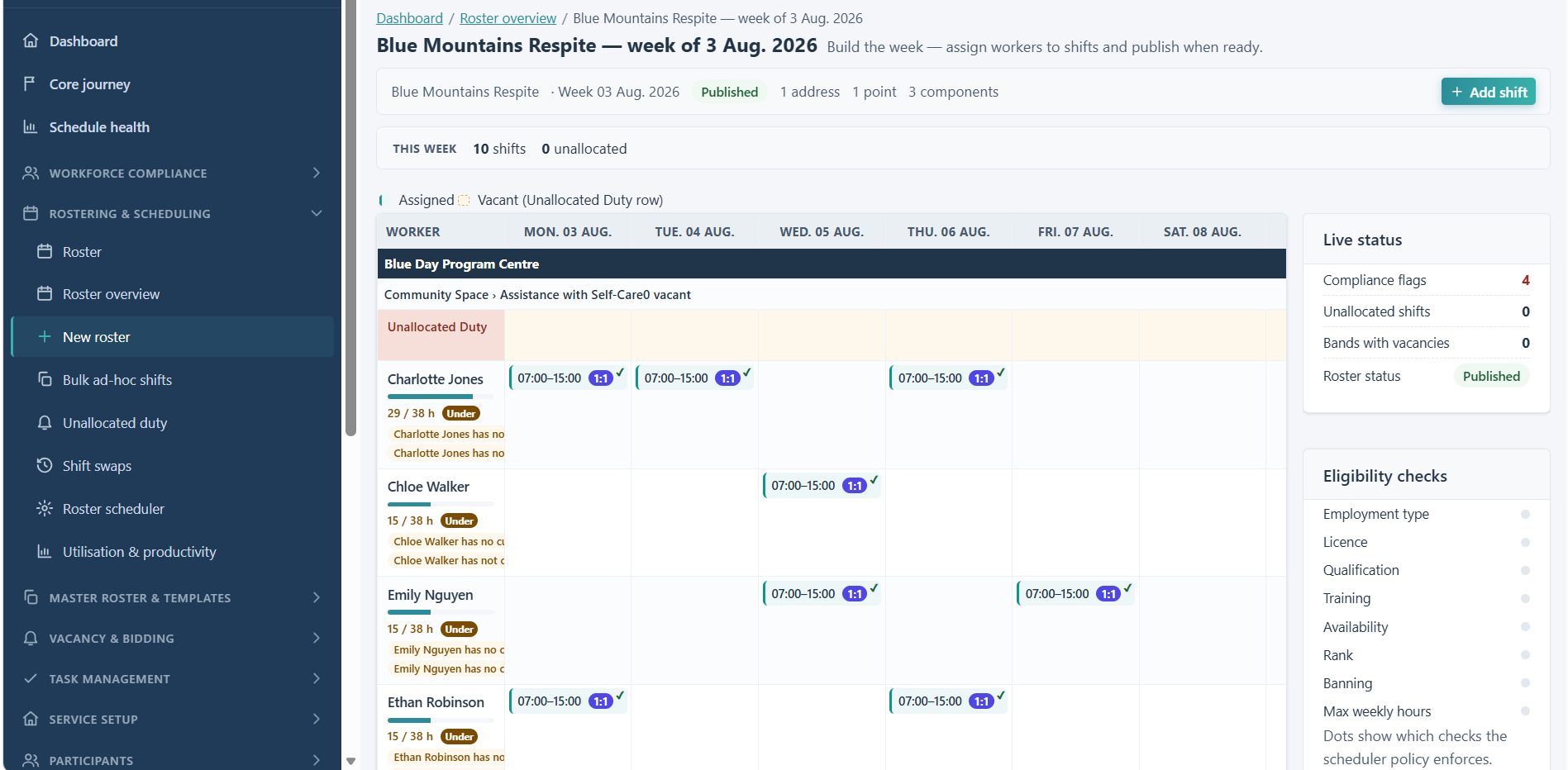Follow the Roster overview breadcrumb link
The height and width of the screenshot is (770, 1568).
click(508, 18)
